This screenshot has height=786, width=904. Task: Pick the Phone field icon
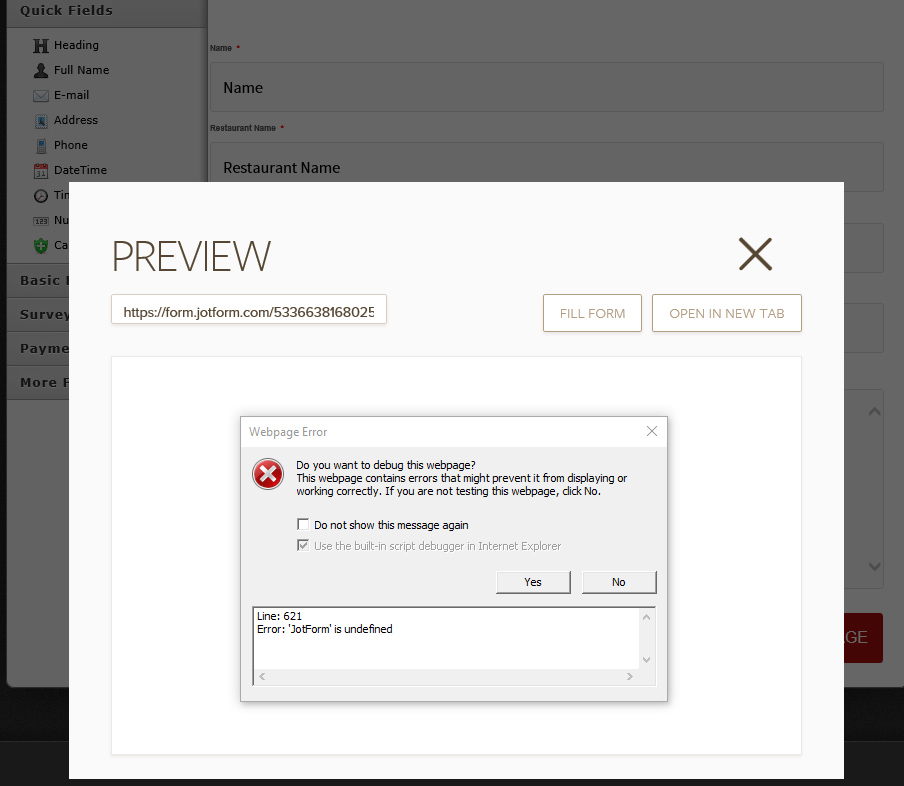pos(40,146)
